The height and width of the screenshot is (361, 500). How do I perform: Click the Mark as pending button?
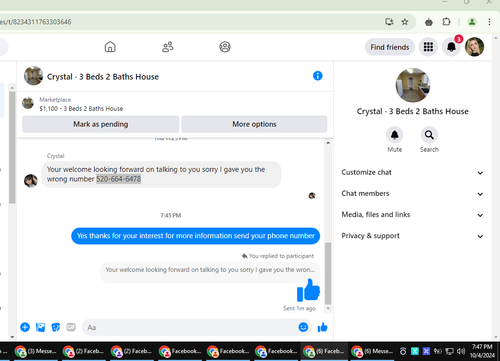click(x=100, y=124)
